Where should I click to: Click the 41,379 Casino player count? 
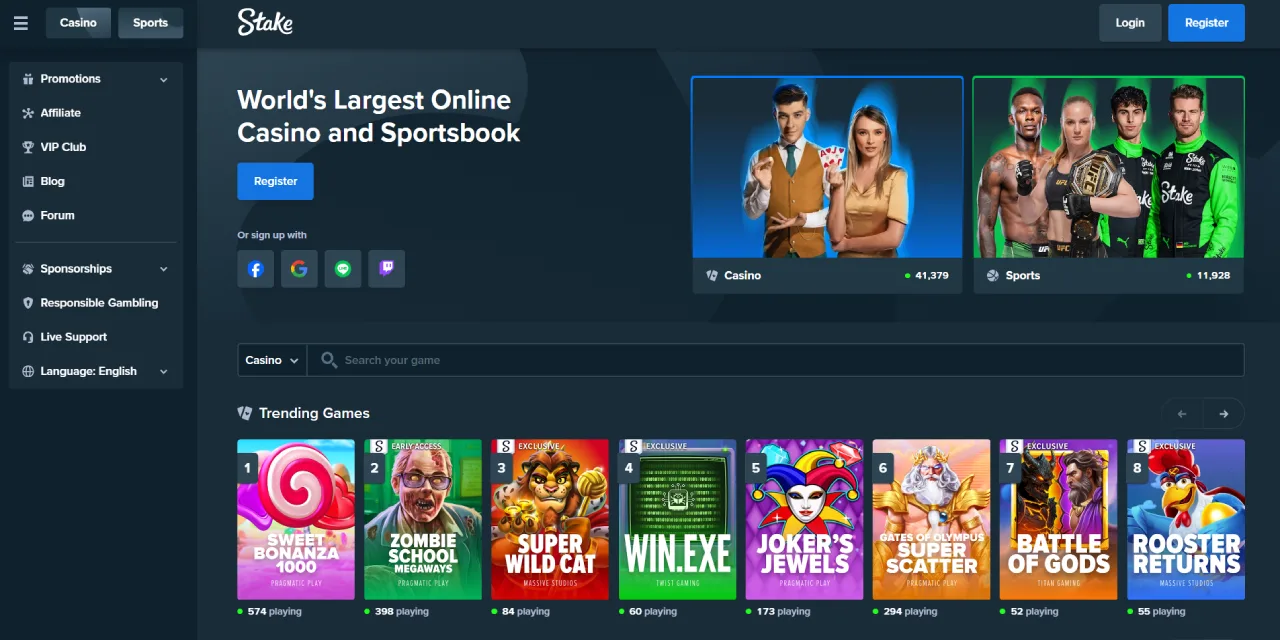pos(932,275)
